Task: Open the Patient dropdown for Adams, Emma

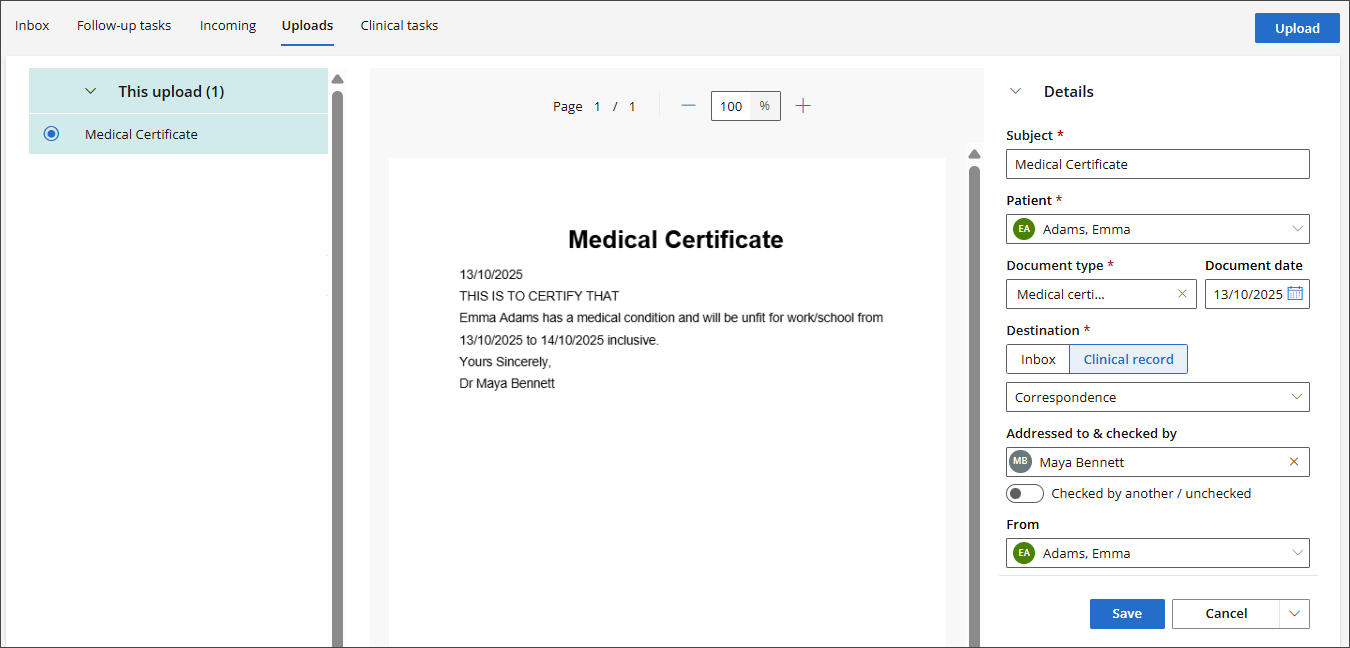Action: coord(1297,229)
